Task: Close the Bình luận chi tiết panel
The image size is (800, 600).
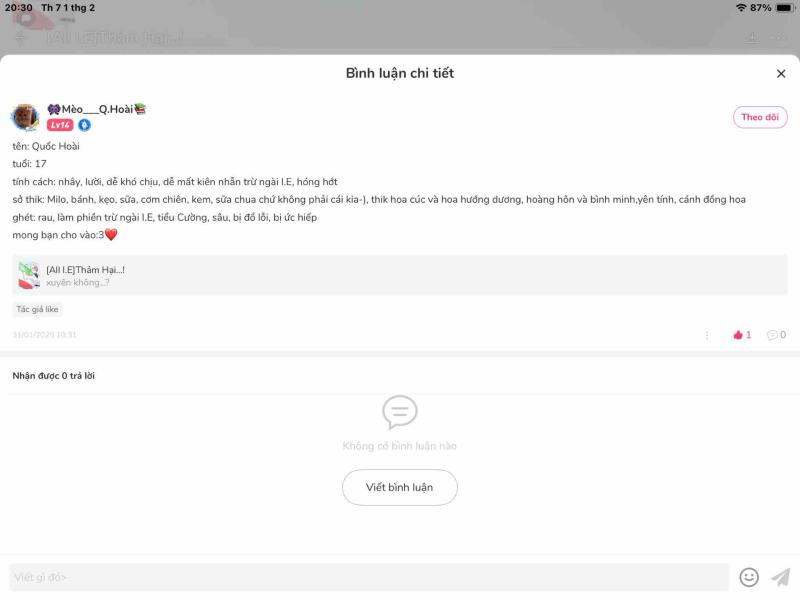Action: pyautogui.click(x=781, y=74)
